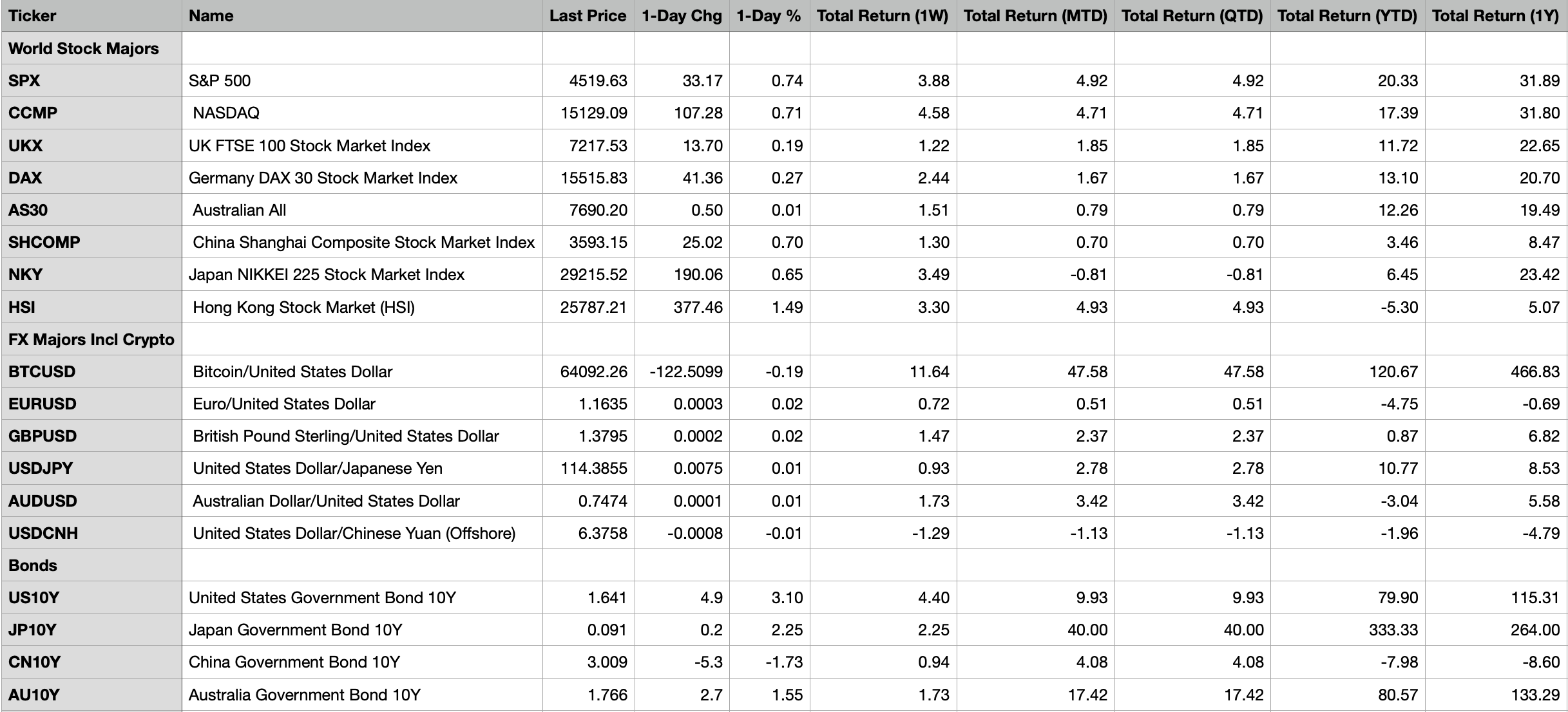This screenshot has height=712, width=1568.
Task: Select the DAX ticker cell
Action: (91, 178)
